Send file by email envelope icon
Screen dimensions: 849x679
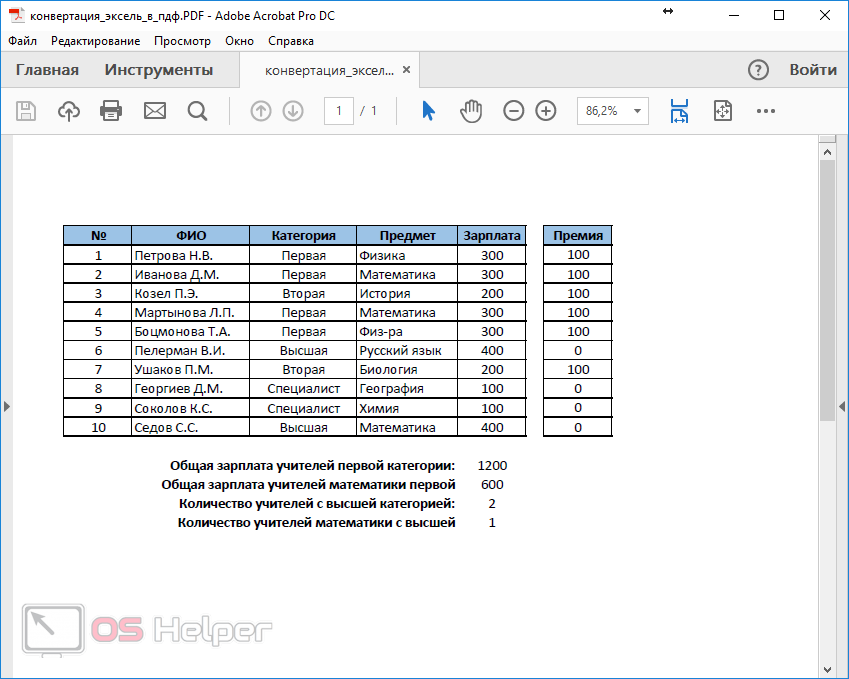point(155,111)
